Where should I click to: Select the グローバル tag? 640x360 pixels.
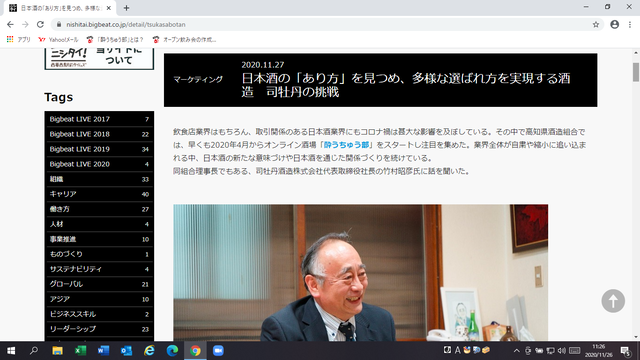99,284
